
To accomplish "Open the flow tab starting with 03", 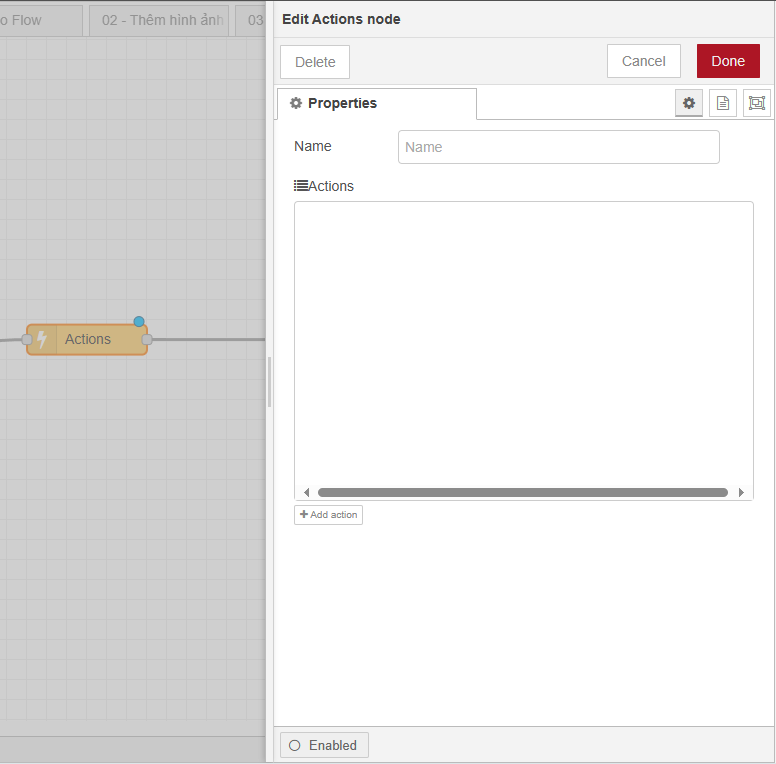I will [x=251, y=20].
